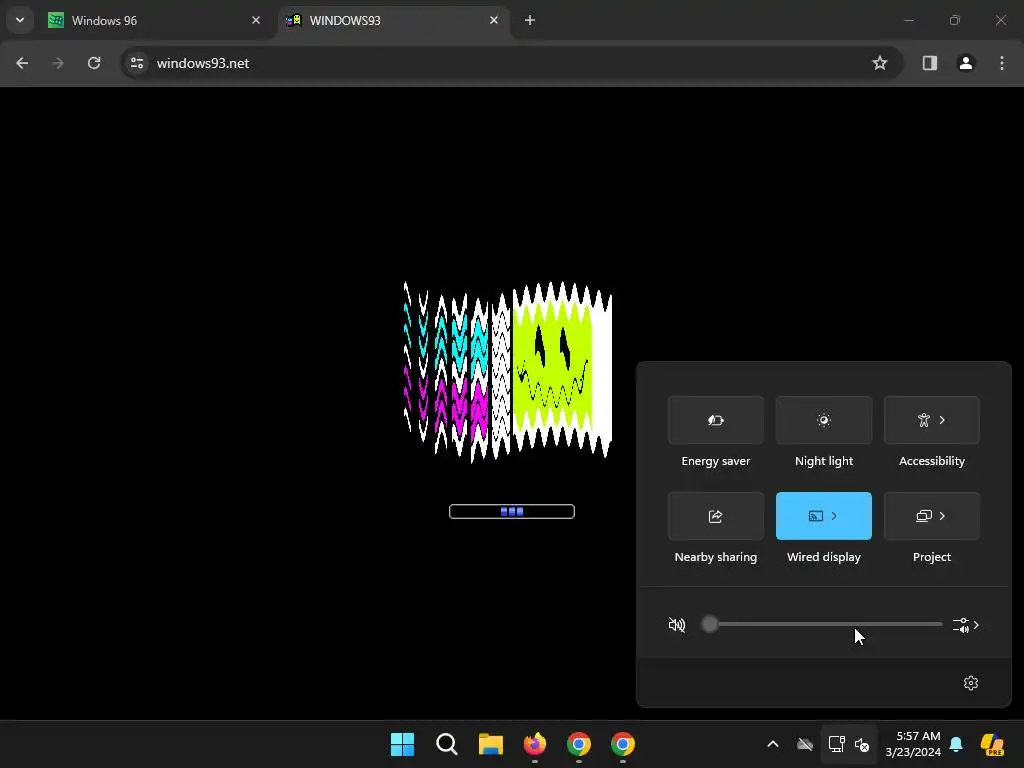Click the windows93.net address bar

(x=511, y=63)
